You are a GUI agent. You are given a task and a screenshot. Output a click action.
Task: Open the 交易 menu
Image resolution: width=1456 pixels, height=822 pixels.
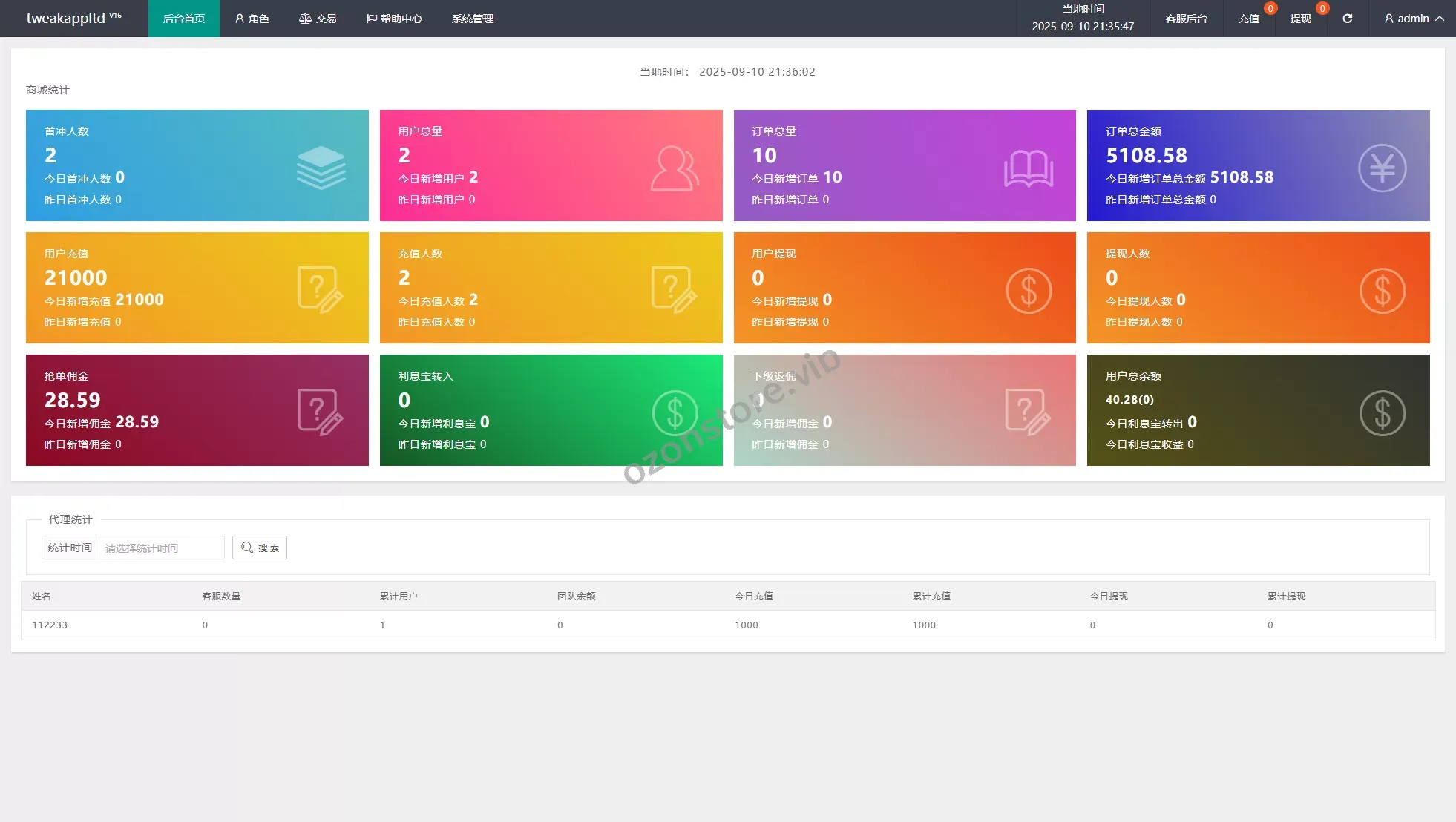(318, 19)
